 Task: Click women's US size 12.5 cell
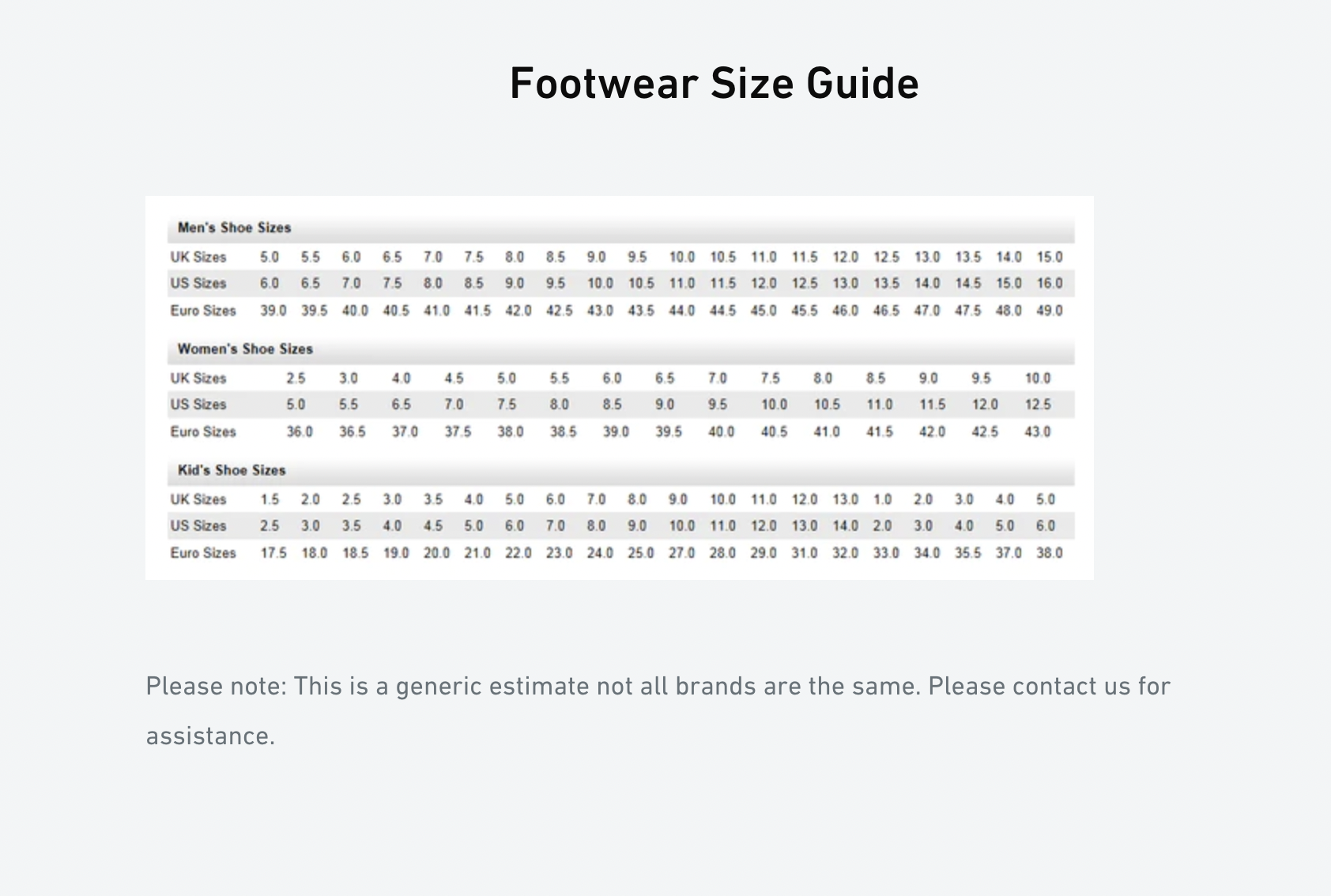1038,405
